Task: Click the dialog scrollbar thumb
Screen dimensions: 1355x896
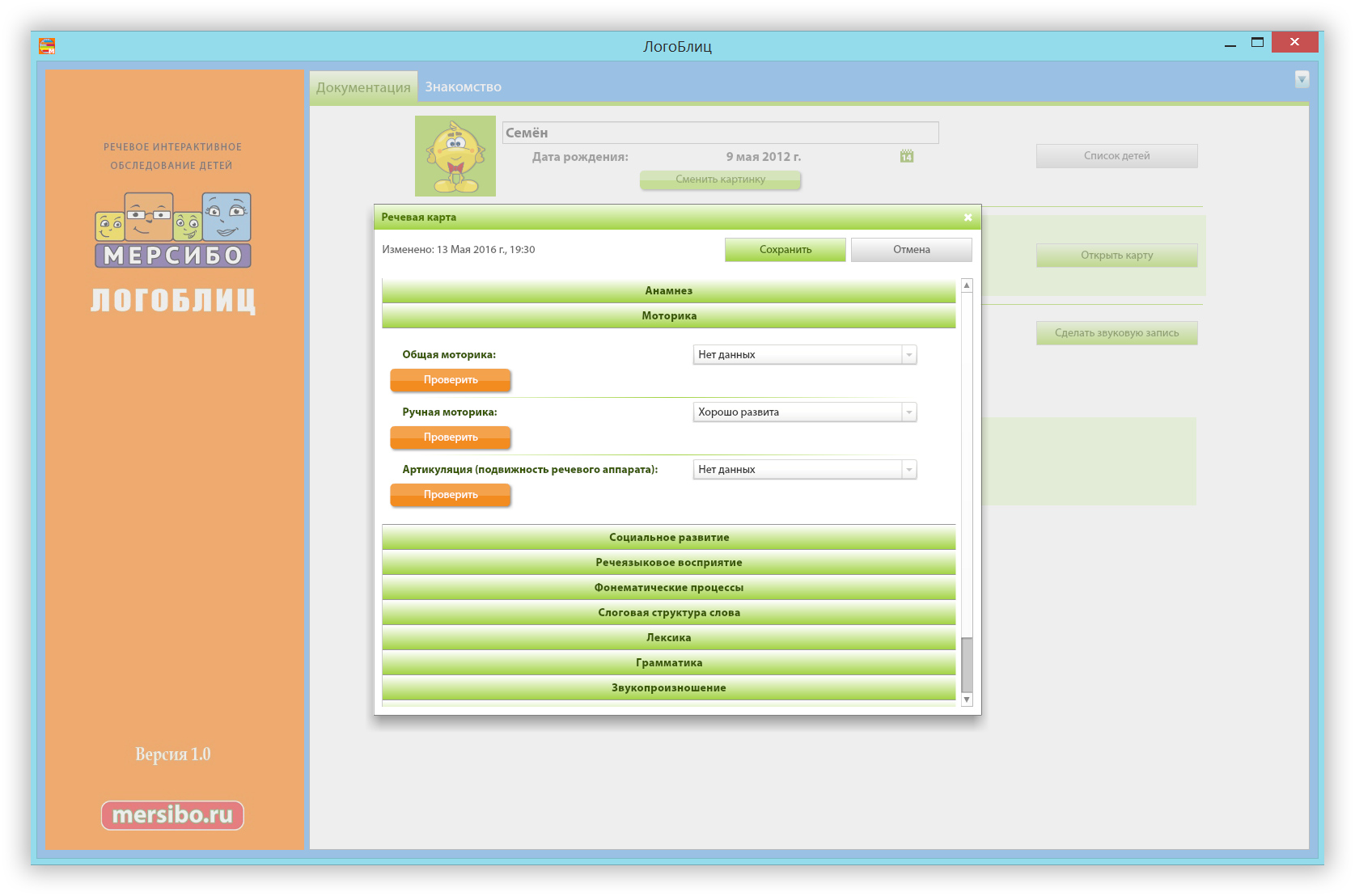Action: pyautogui.click(x=967, y=665)
